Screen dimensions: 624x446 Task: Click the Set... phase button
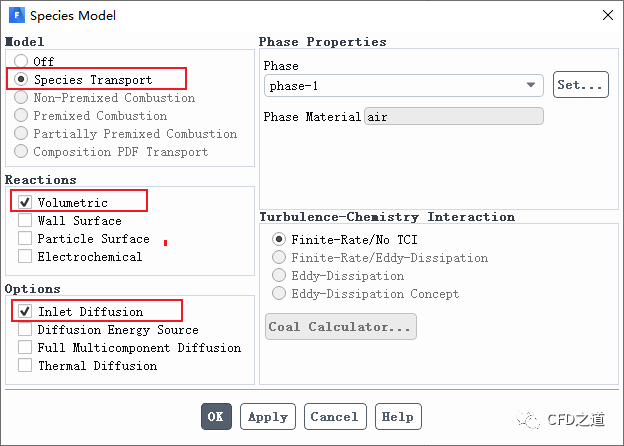point(580,85)
